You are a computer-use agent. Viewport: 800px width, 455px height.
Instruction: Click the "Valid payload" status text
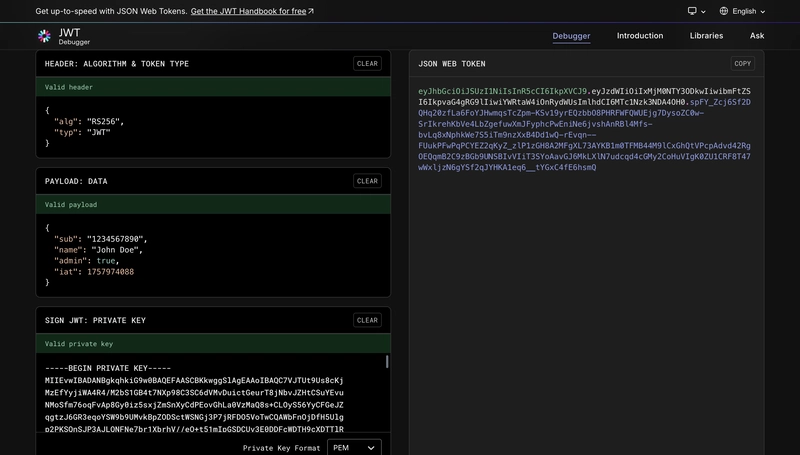point(70,205)
